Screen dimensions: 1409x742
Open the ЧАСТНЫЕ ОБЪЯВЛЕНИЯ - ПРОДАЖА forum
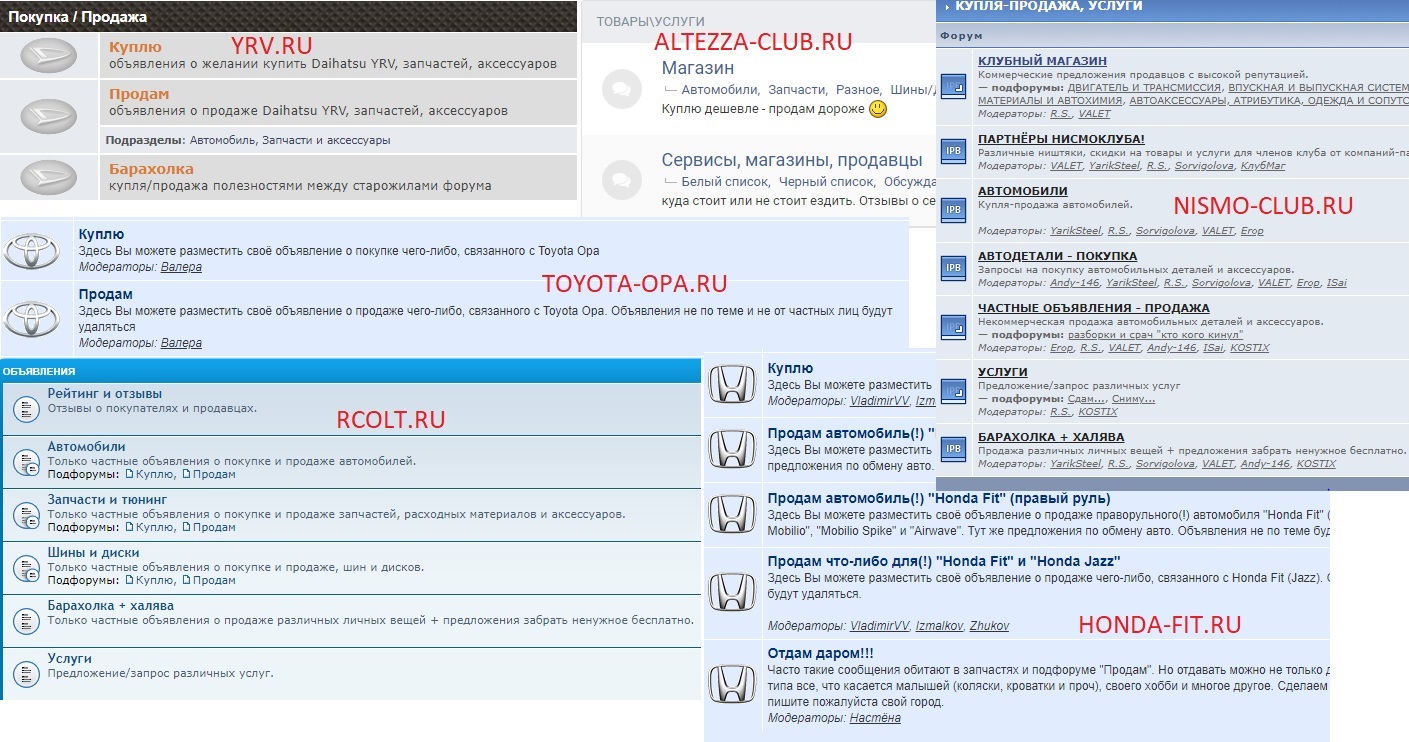coord(1093,308)
